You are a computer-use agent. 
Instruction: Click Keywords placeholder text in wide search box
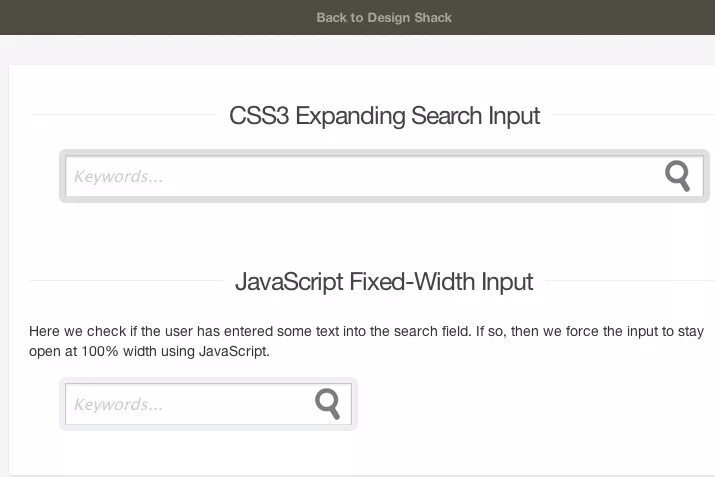118,177
